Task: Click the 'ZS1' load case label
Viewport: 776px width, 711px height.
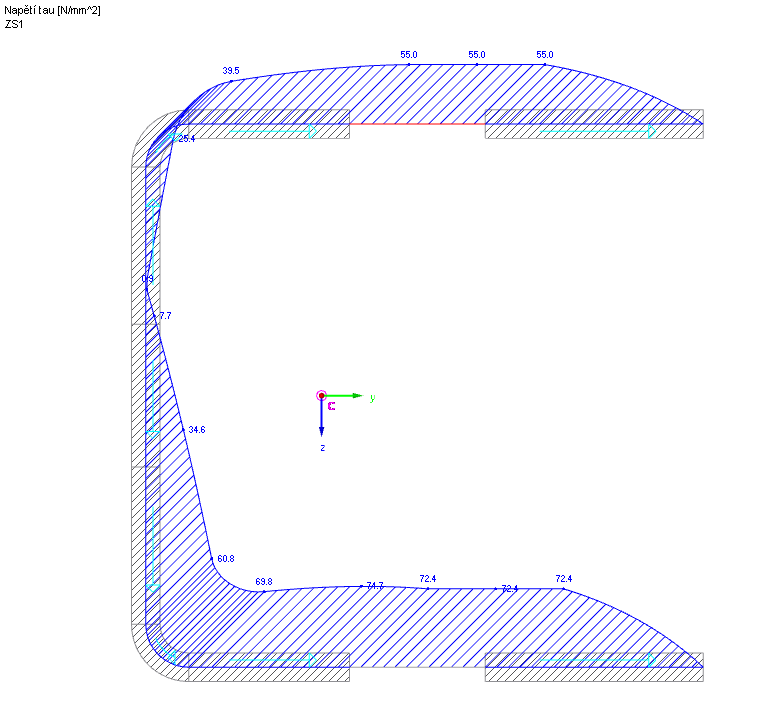Action: (14, 24)
